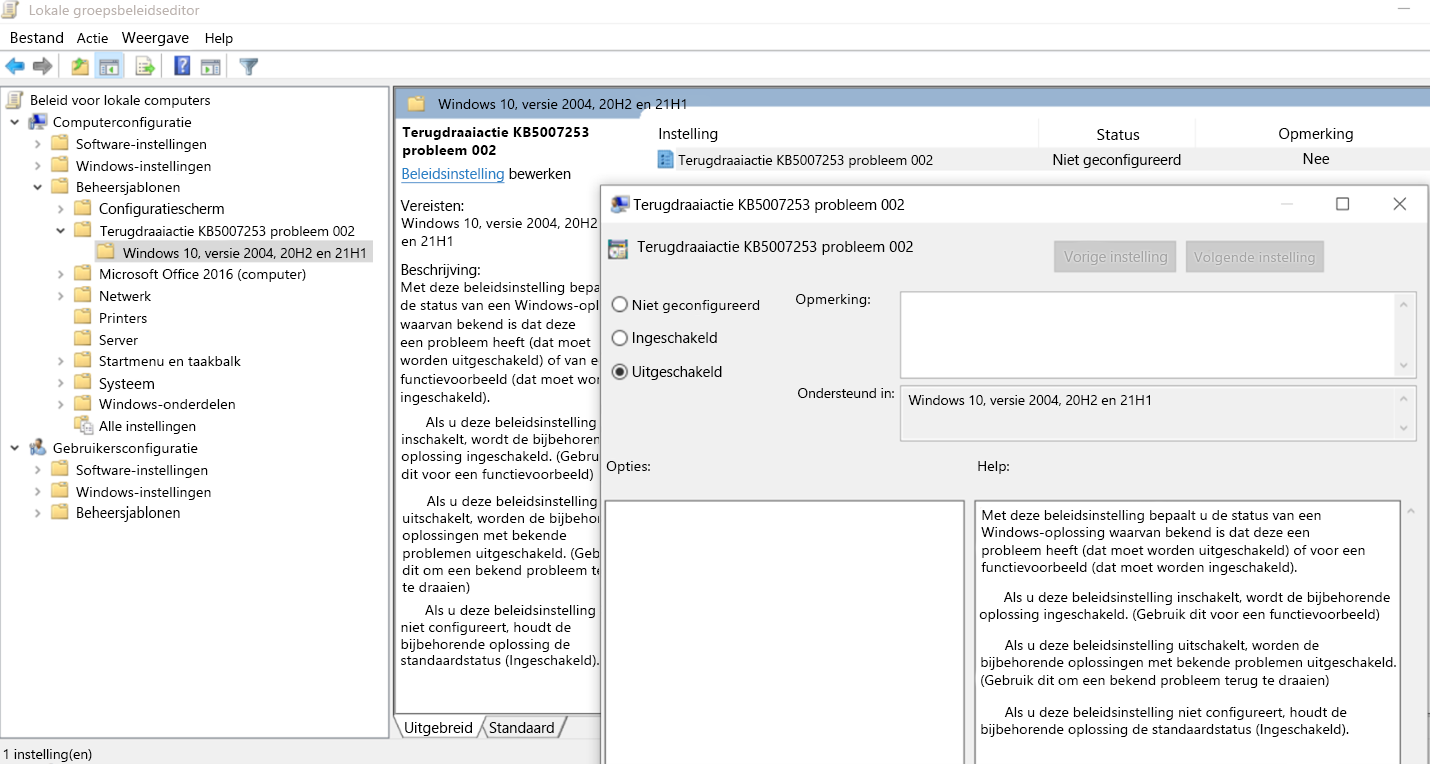The height and width of the screenshot is (764, 1430).
Task: Toggle the show/hide action pane icon
Action: [x=210, y=67]
